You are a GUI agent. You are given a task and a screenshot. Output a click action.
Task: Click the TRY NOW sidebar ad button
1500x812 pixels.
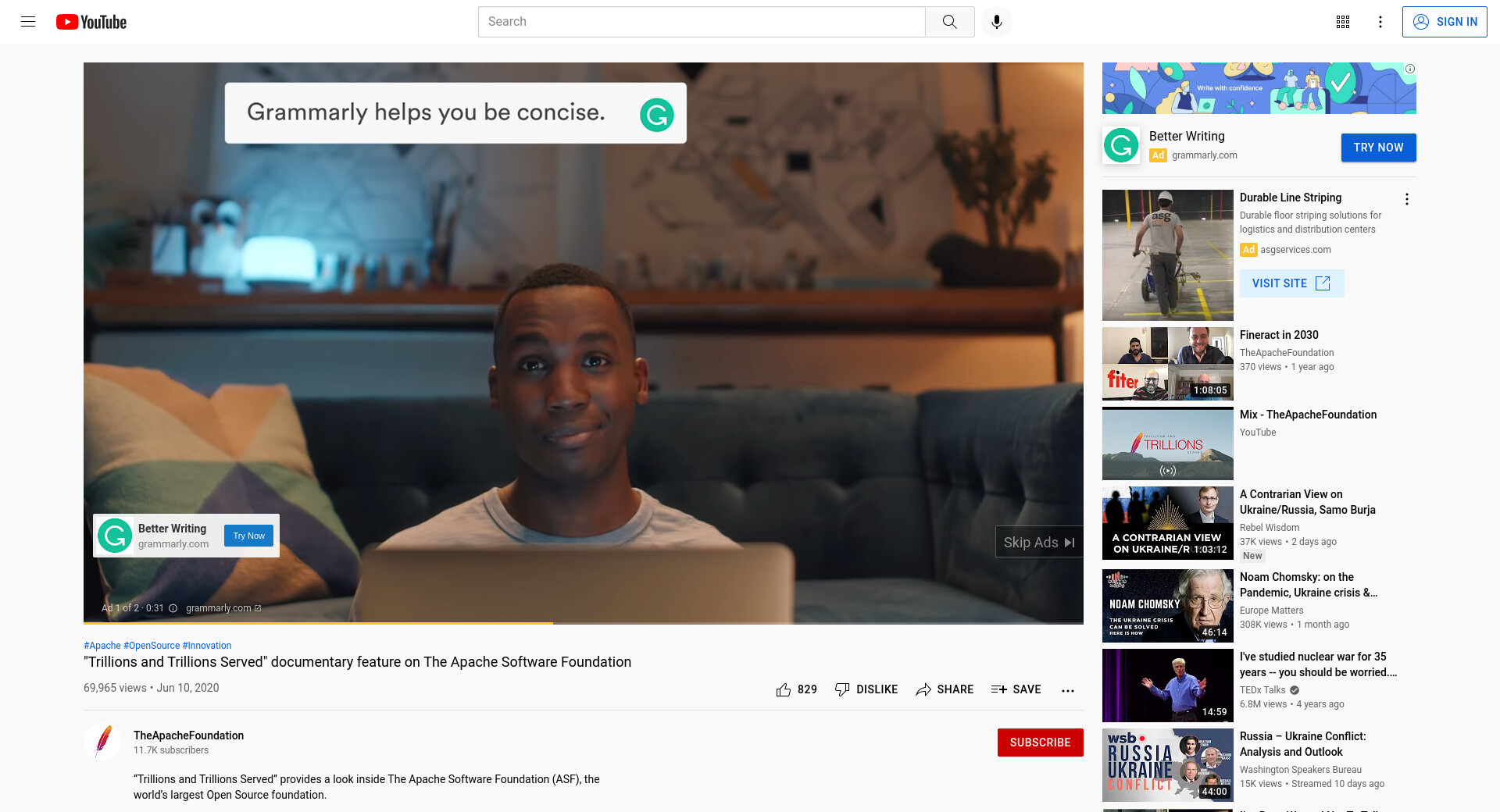tap(1378, 148)
